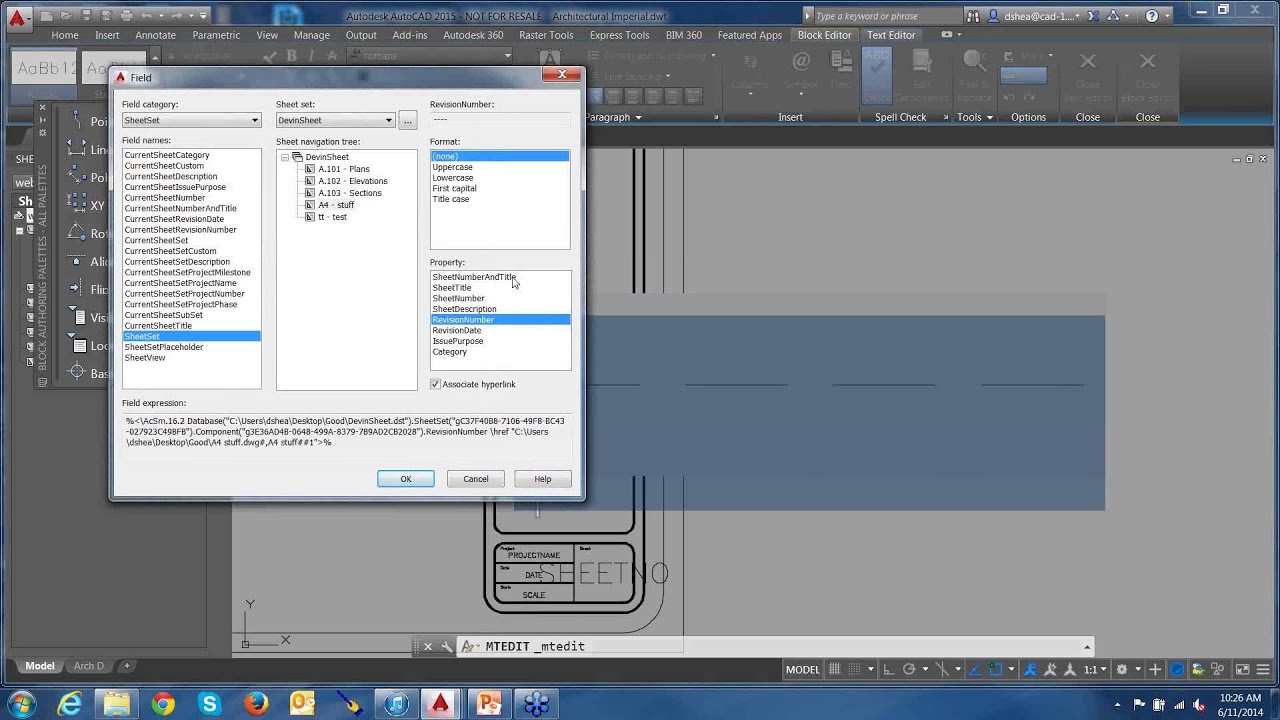
Task: Click the Plot printer icon in Quick Access
Action: [127, 15]
